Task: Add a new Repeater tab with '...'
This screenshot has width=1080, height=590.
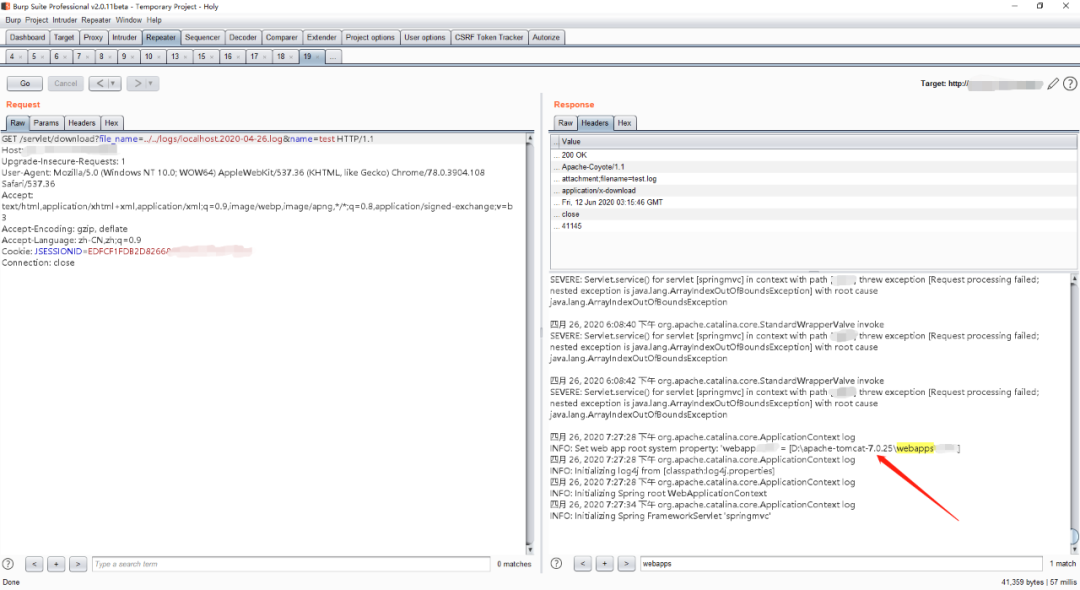Action: (333, 57)
